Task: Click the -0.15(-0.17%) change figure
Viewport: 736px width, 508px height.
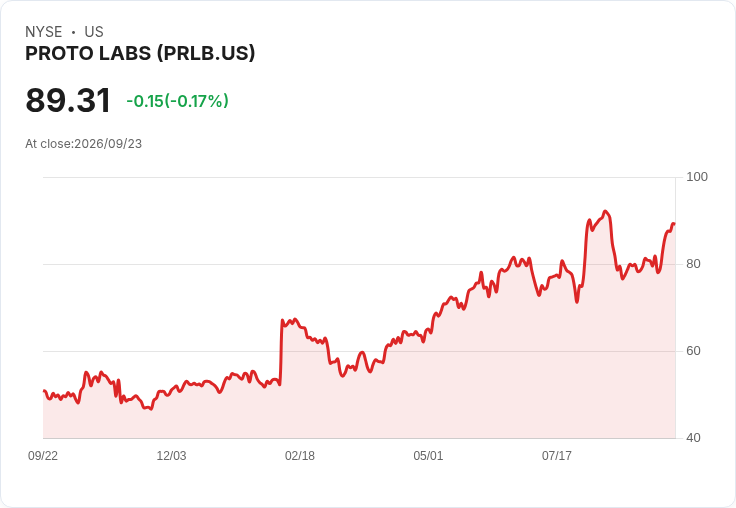Action: [177, 101]
